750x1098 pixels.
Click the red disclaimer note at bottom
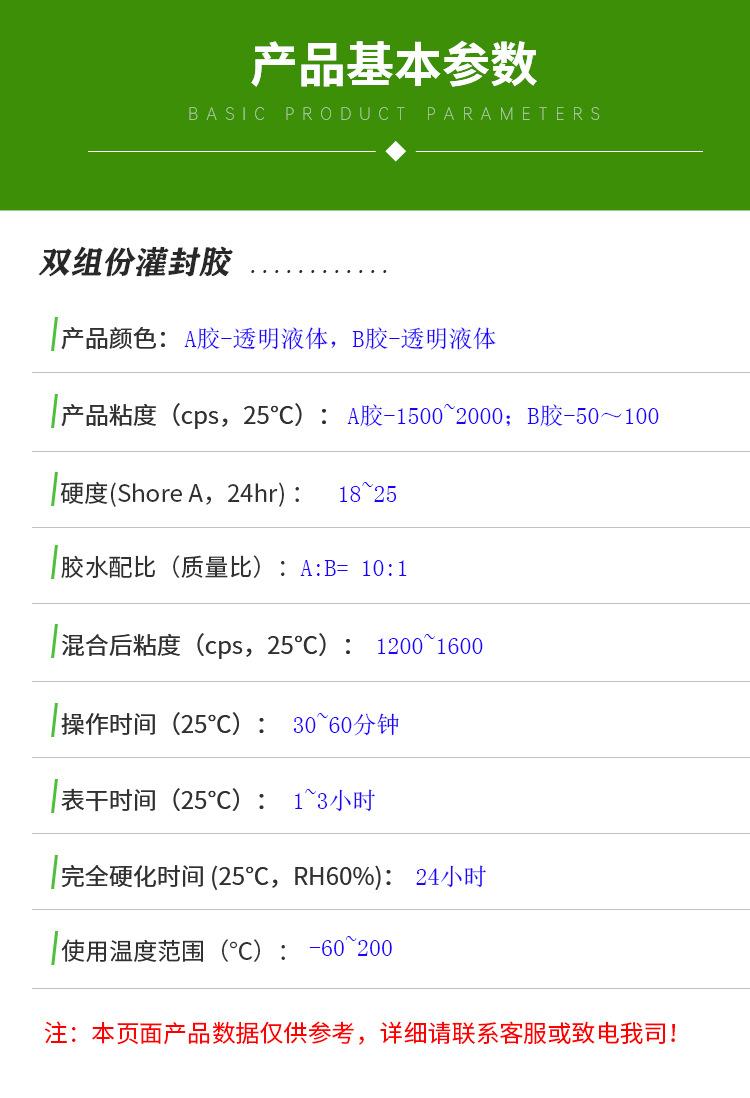362,1033
